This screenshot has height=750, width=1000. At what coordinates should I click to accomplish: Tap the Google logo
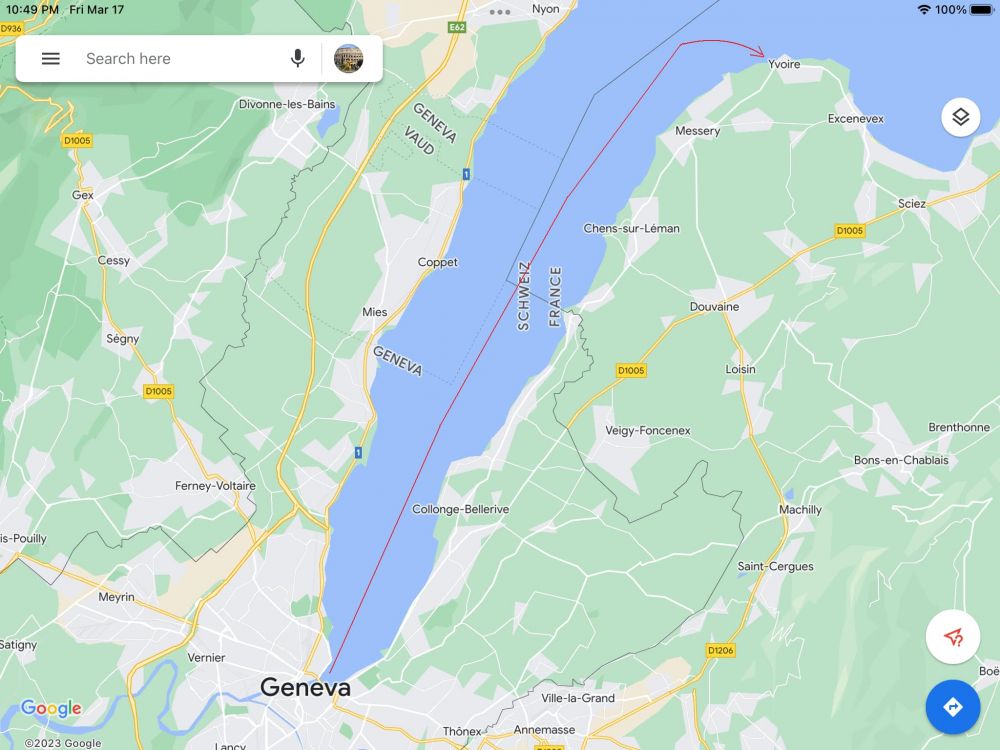pyautogui.click(x=51, y=709)
